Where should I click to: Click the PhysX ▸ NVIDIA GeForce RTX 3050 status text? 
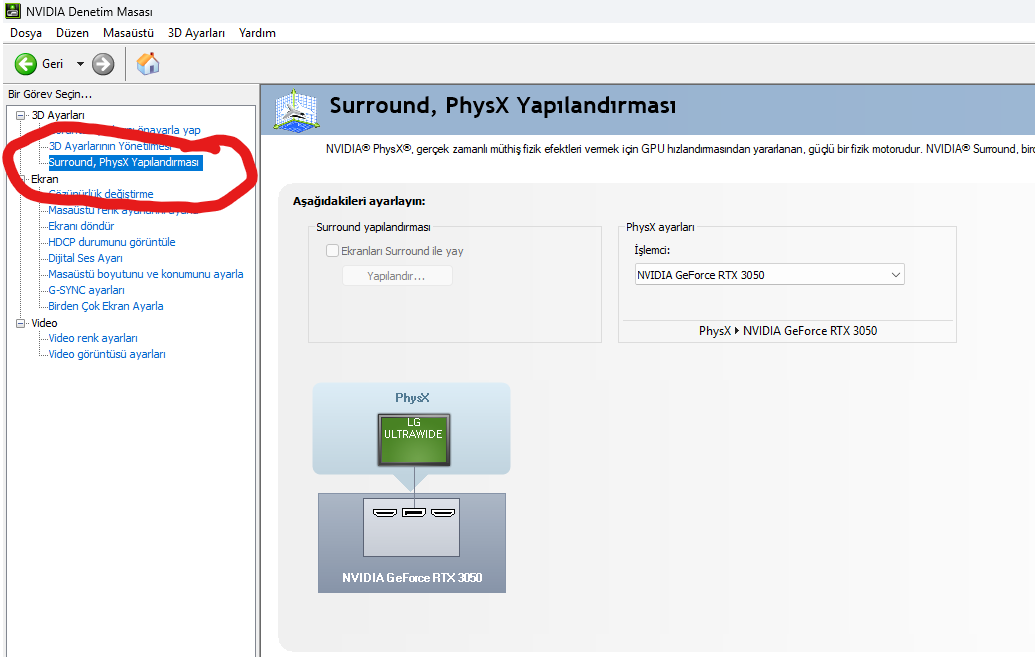coord(788,331)
